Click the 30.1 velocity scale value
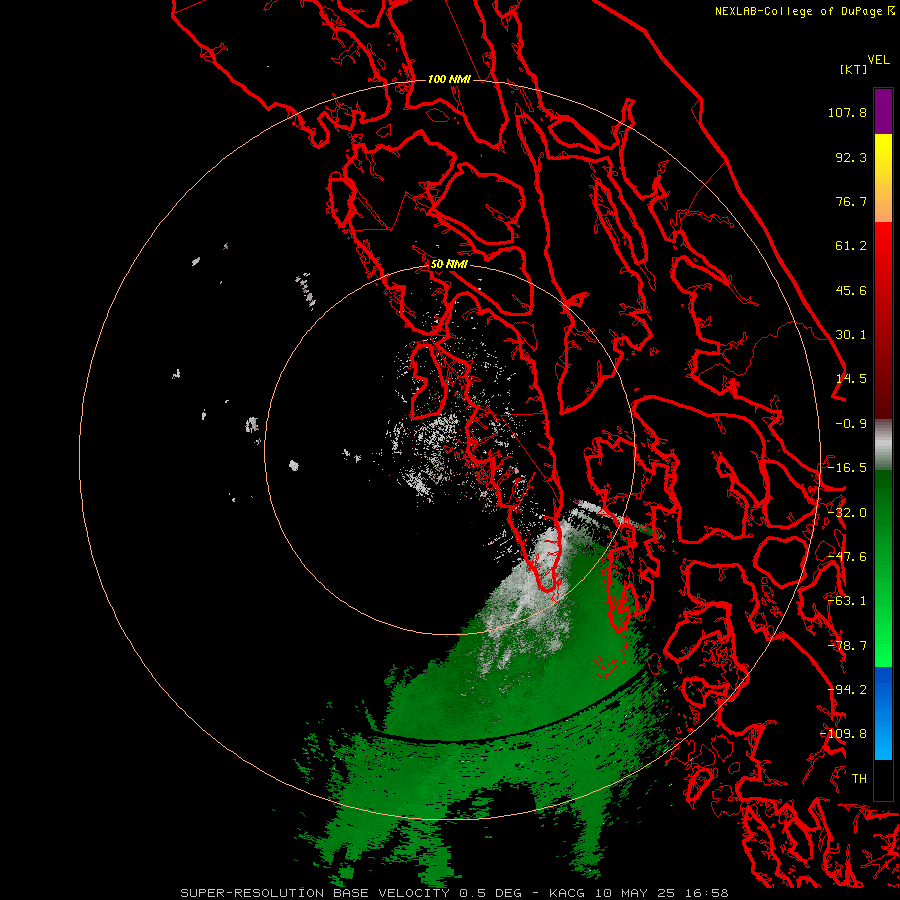900x900 pixels. pos(851,335)
